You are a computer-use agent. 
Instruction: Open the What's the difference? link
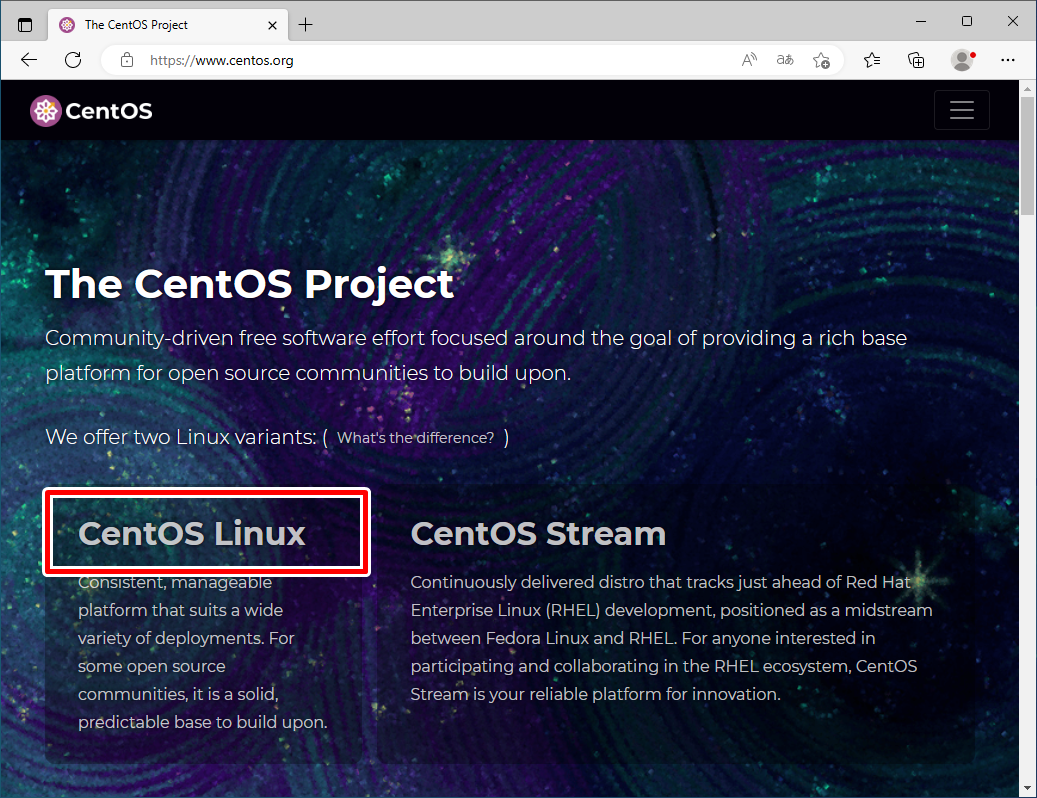pos(415,438)
